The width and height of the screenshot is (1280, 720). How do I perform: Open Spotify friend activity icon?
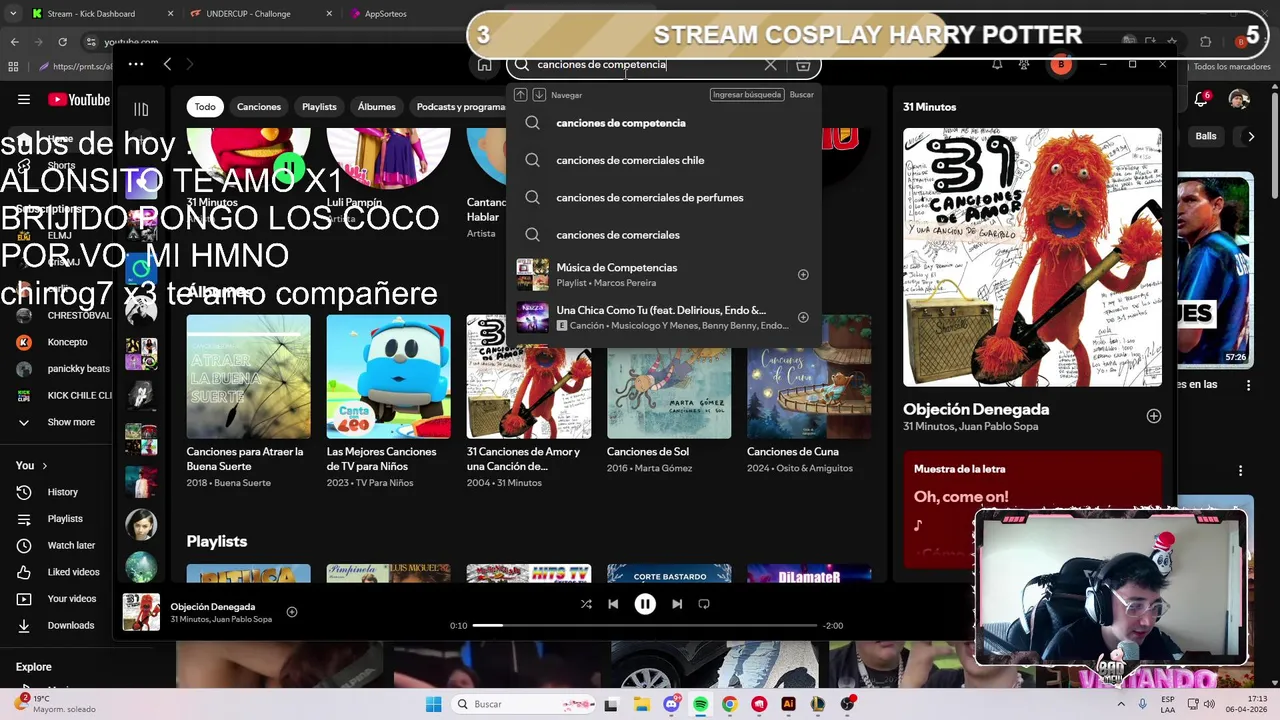(x=1024, y=64)
